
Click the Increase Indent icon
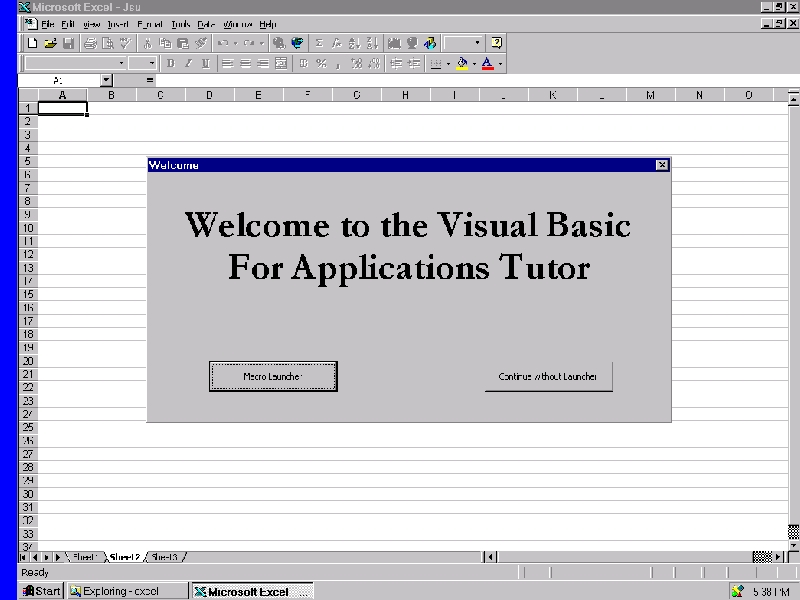coord(414,64)
